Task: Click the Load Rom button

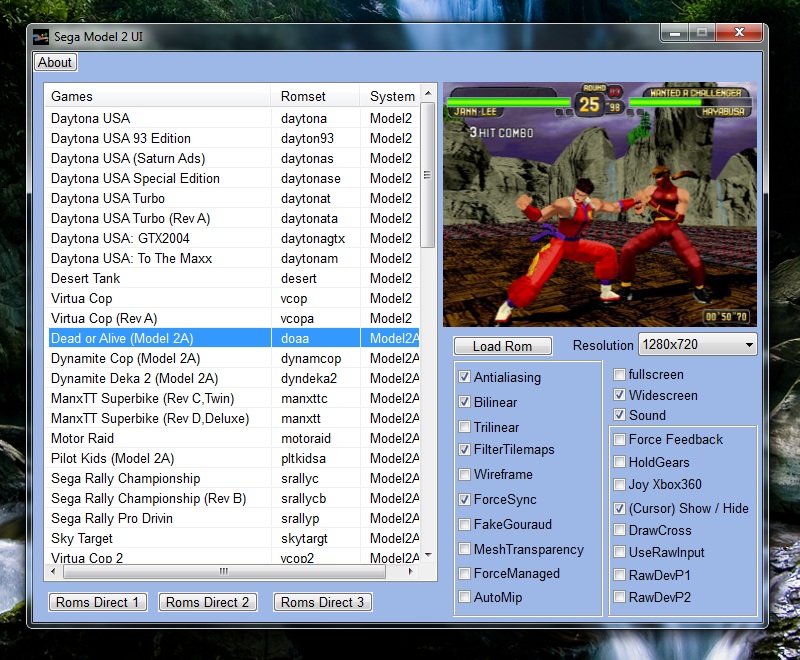Action: (x=503, y=346)
